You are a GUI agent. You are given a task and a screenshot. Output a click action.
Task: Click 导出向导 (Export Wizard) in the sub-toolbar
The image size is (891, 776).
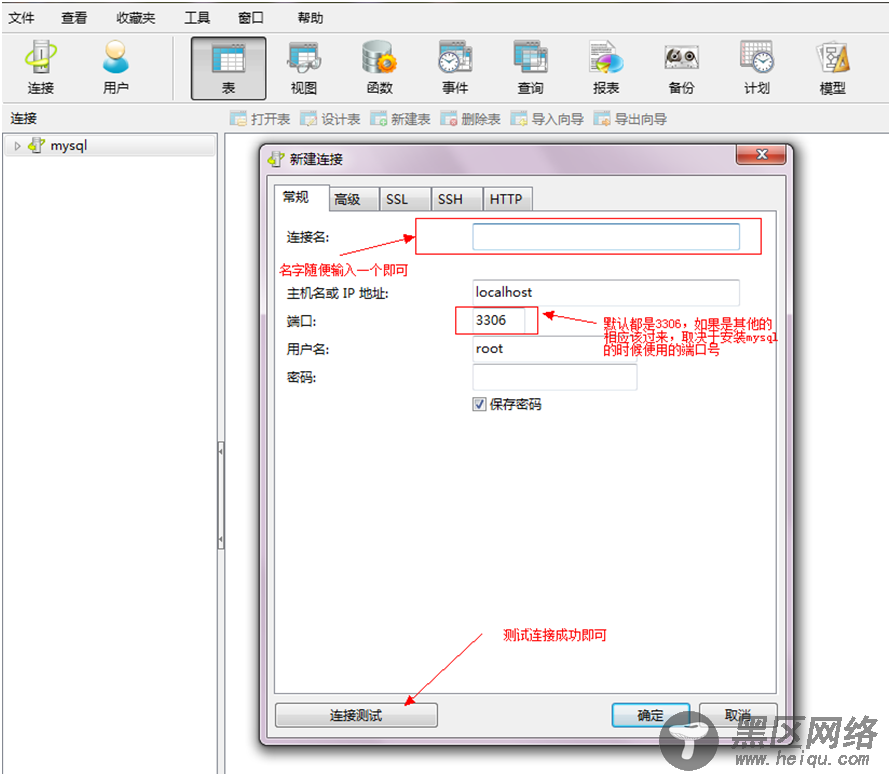630,119
